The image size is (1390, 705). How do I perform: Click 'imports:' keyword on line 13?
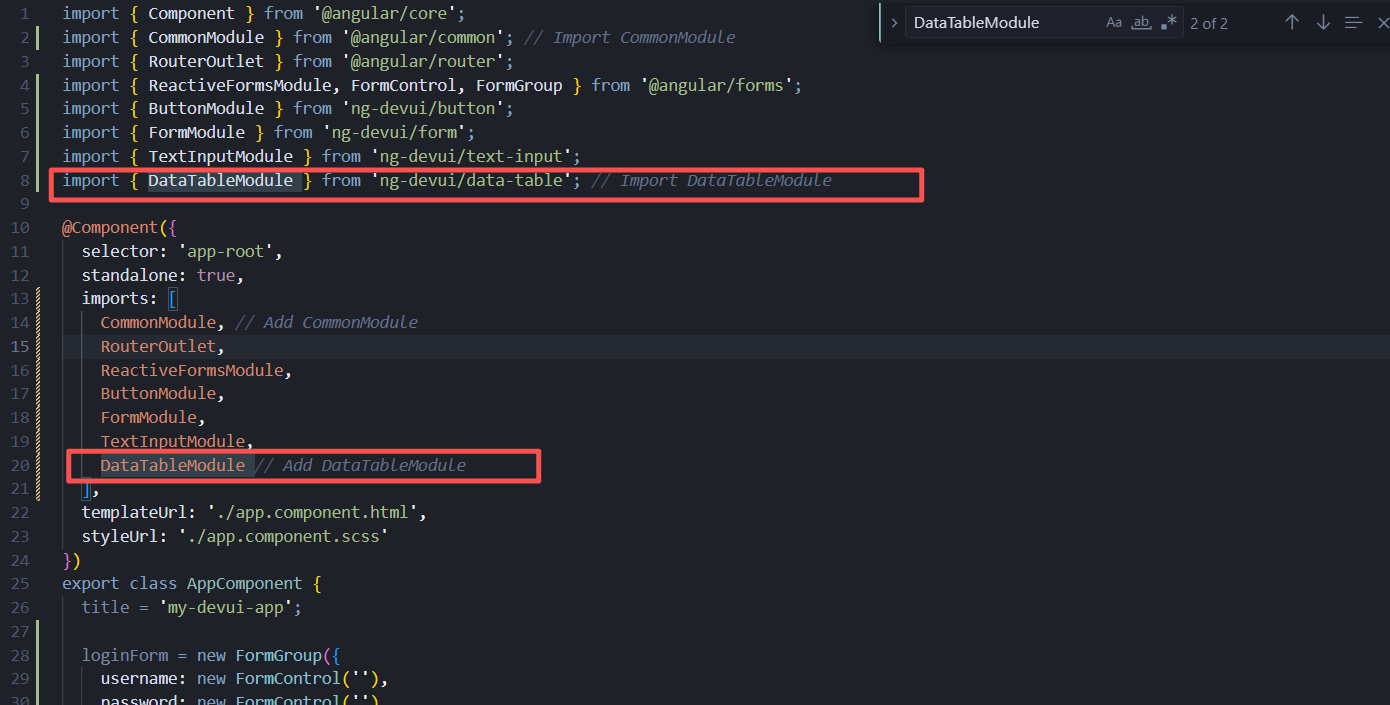(120, 298)
